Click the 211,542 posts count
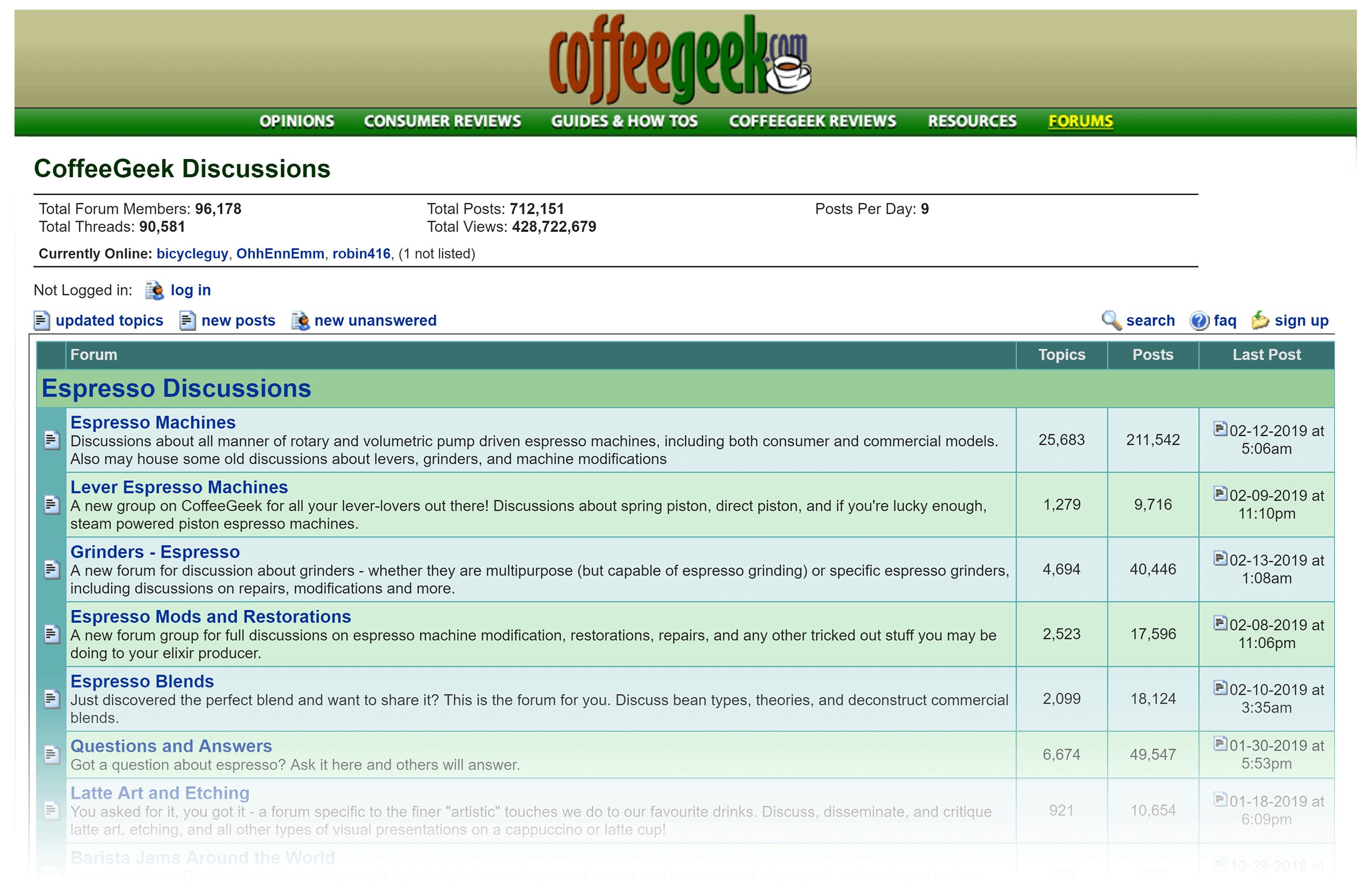The height and width of the screenshot is (896, 1372). [1154, 440]
